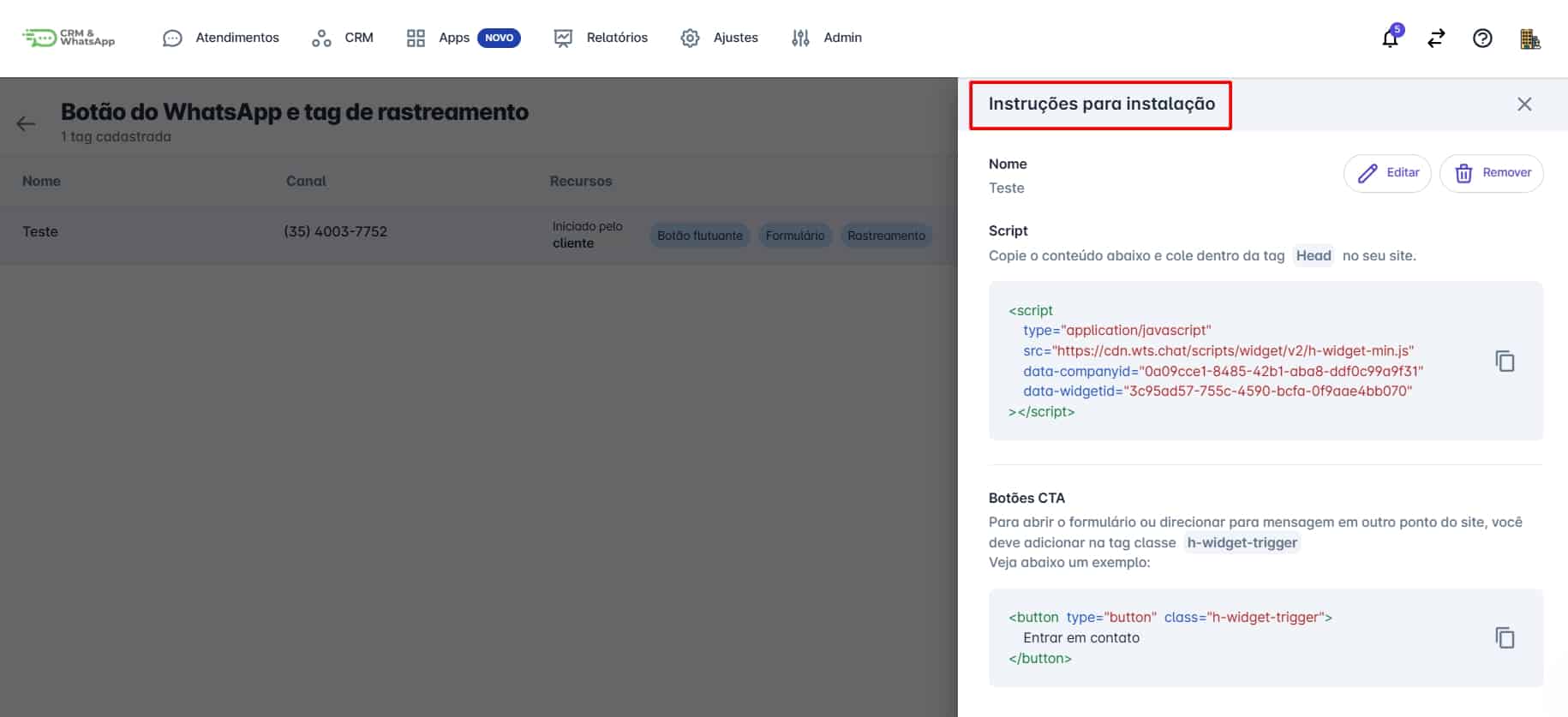Go back using the left arrow

coord(27,123)
